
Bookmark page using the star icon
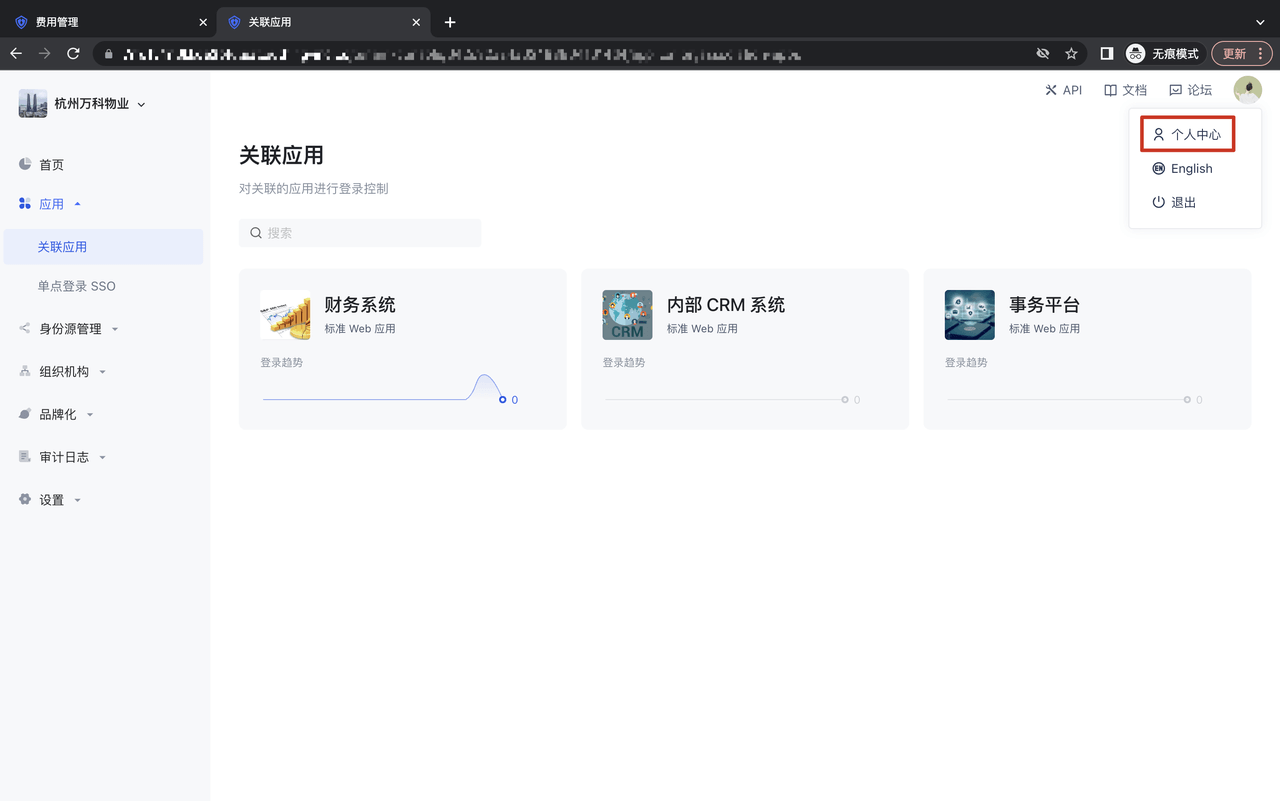(1071, 54)
